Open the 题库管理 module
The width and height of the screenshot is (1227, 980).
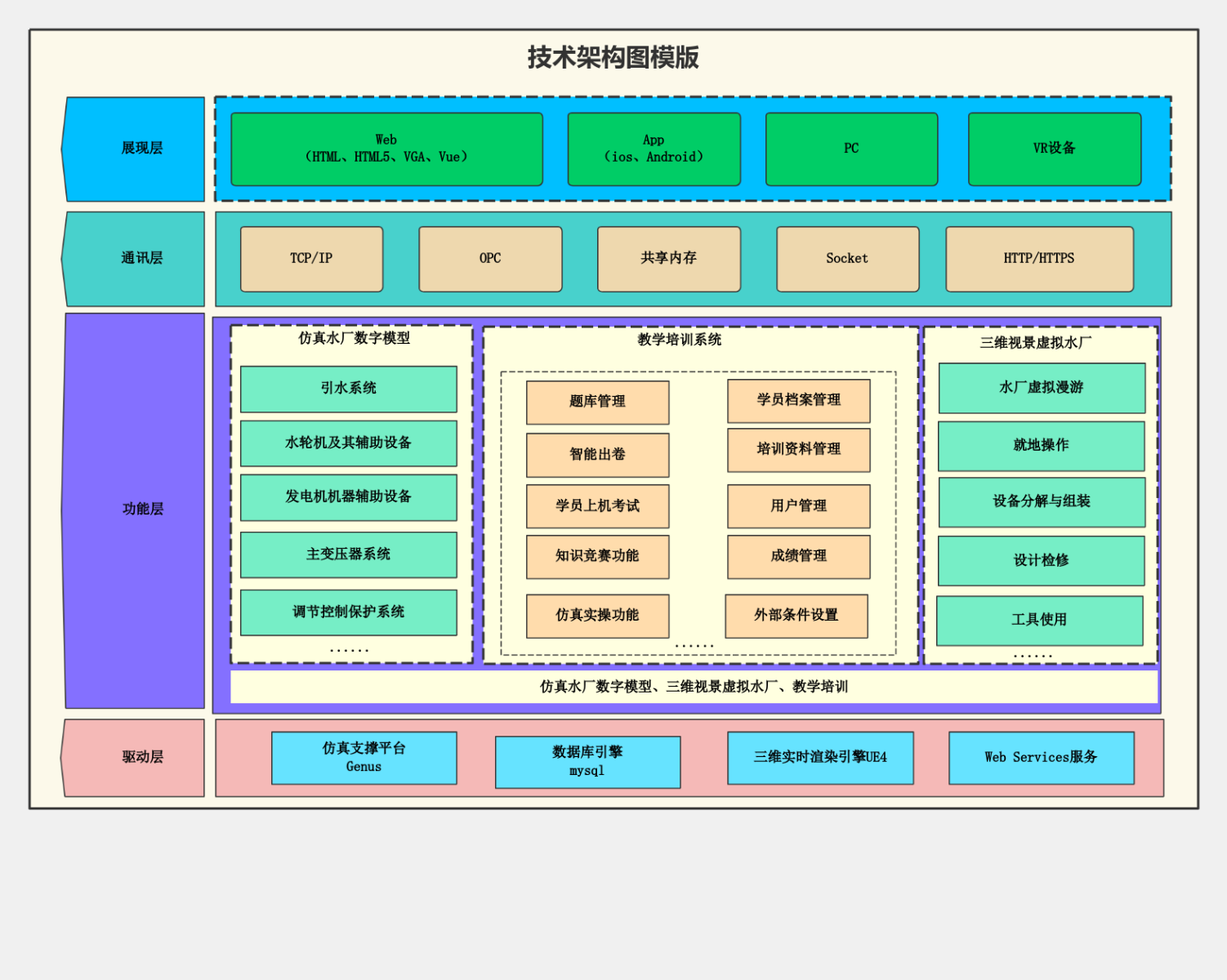tap(596, 402)
